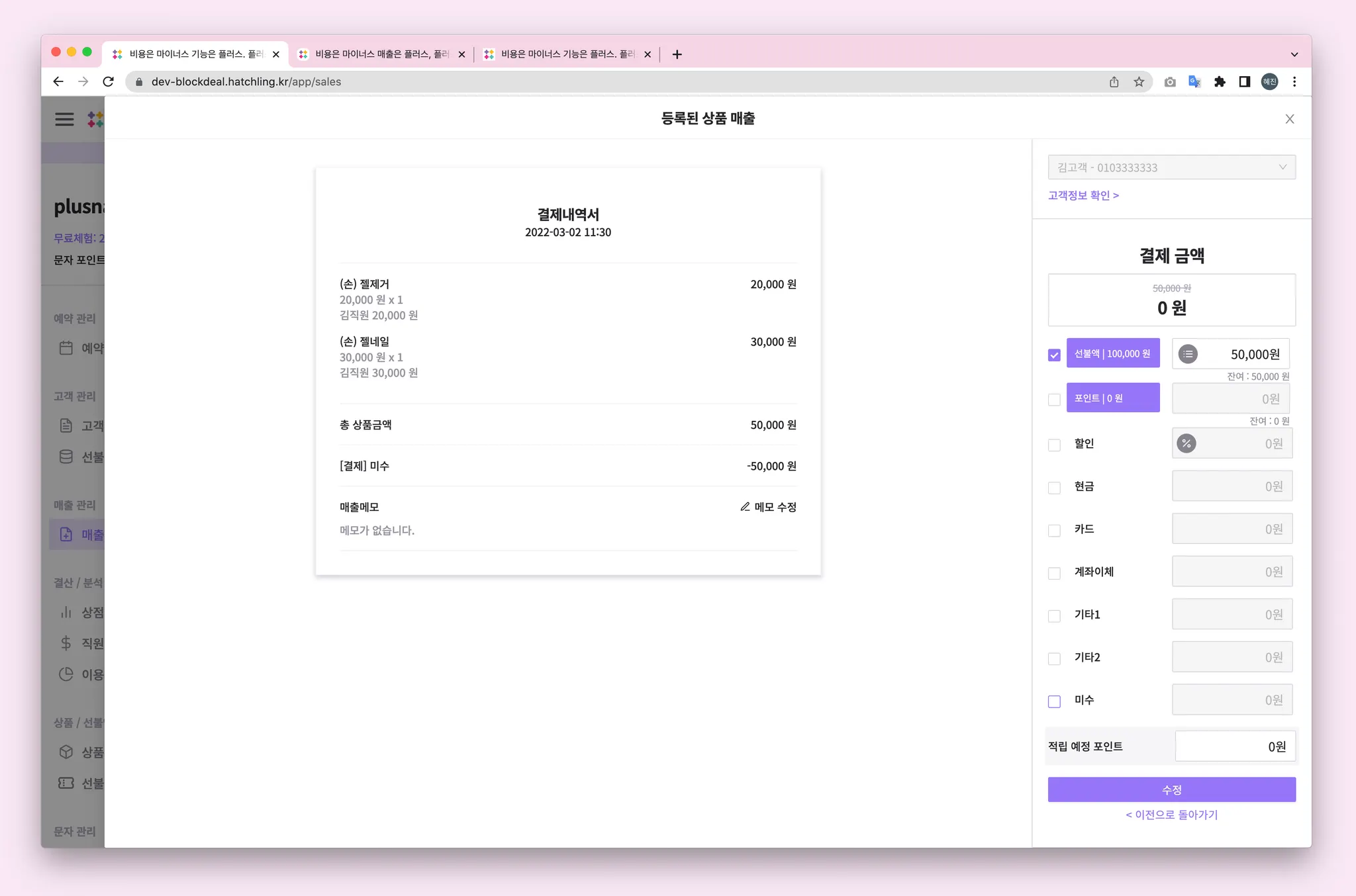
Task: Tick the 카드 card payment checkbox
Action: tap(1054, 531)
